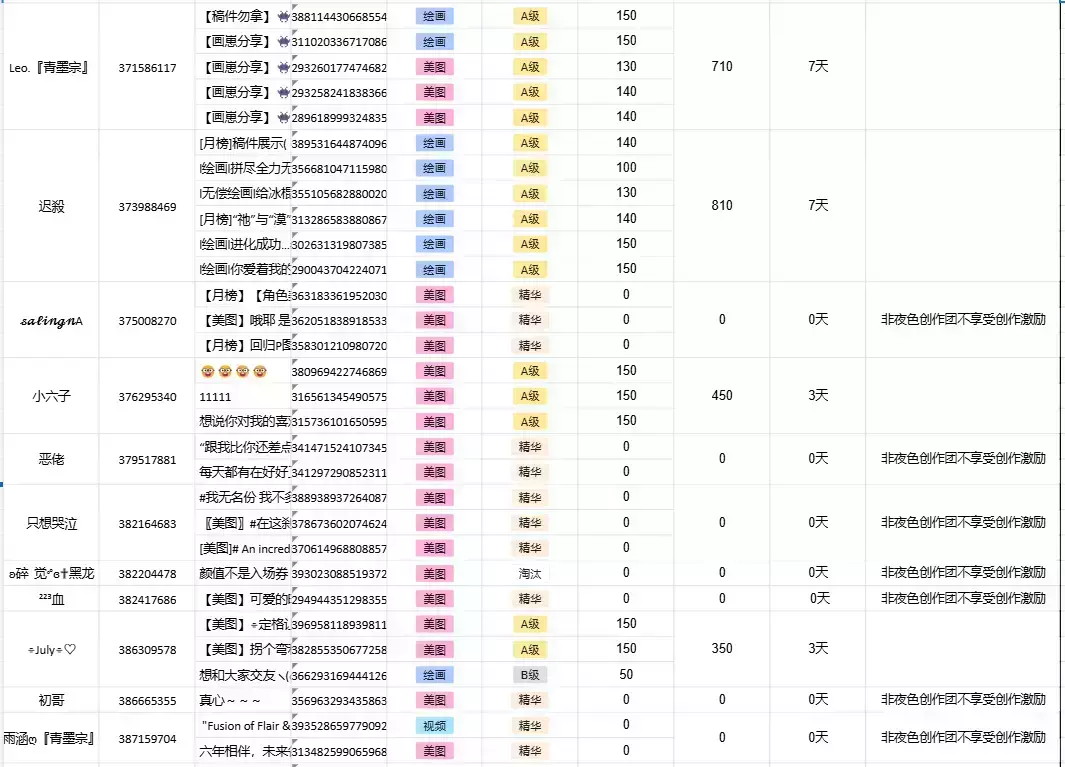This screenshot has width=1065, height=767.
Task: Click user ID 373988469
Action: coord(147,207)
